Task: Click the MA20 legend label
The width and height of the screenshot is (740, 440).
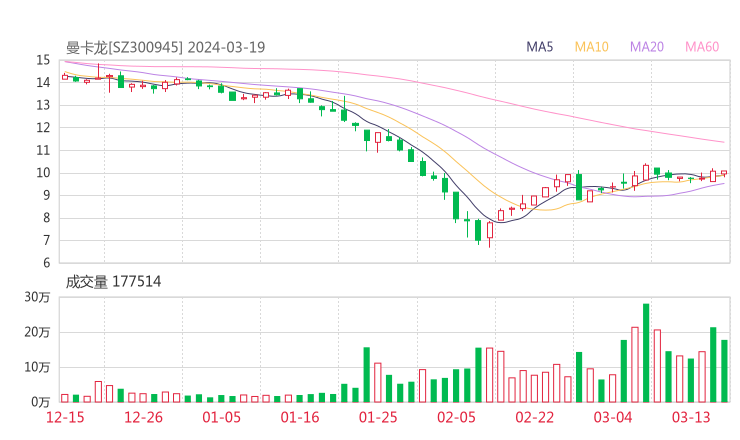Action: click(x=647, y=47)
